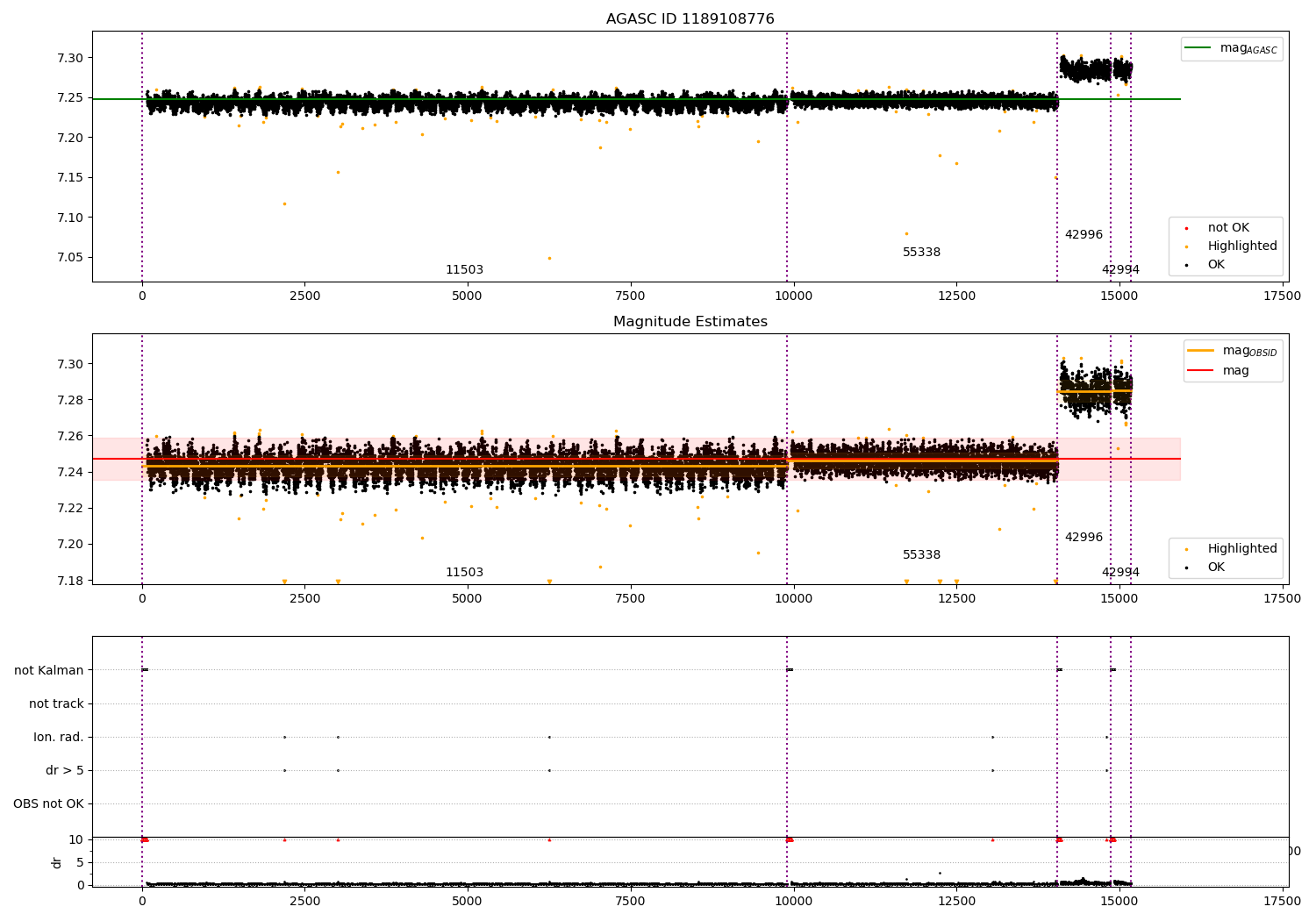
Task: Click the 'Ion. rad.' row label
Action: click(x=59, y=738)
